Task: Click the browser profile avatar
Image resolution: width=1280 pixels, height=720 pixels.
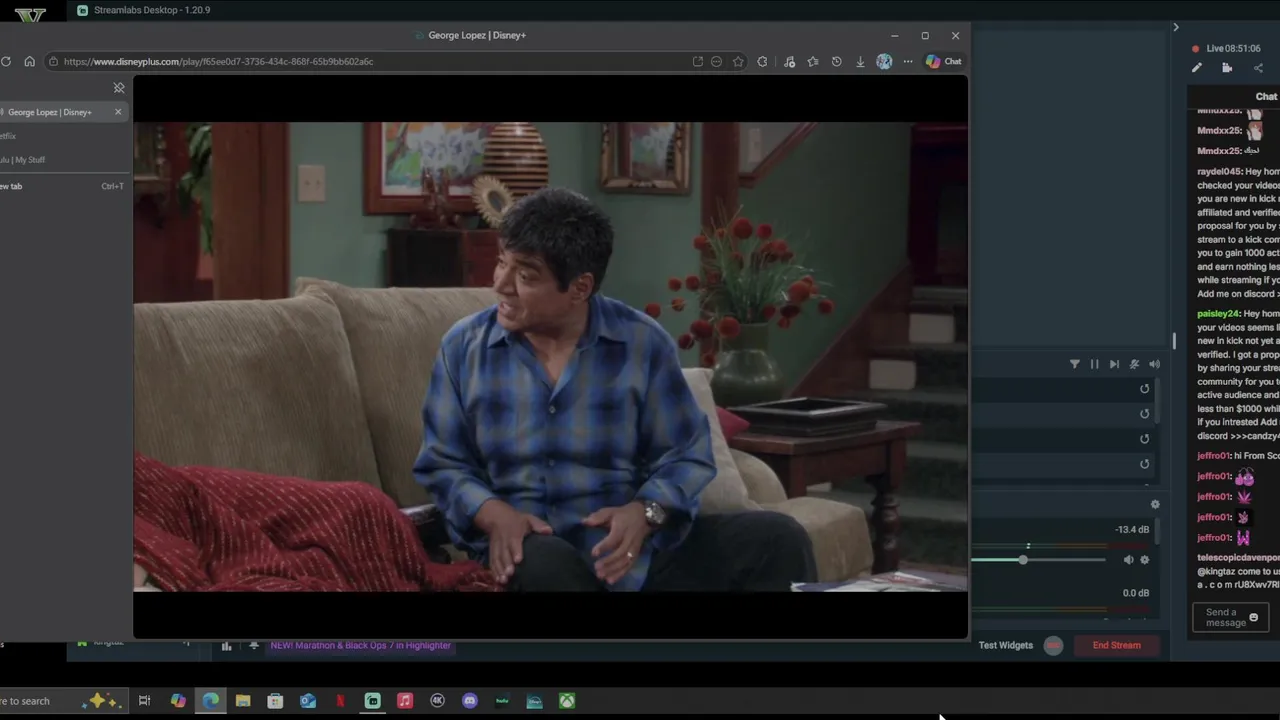Action: tap(884, 62)
